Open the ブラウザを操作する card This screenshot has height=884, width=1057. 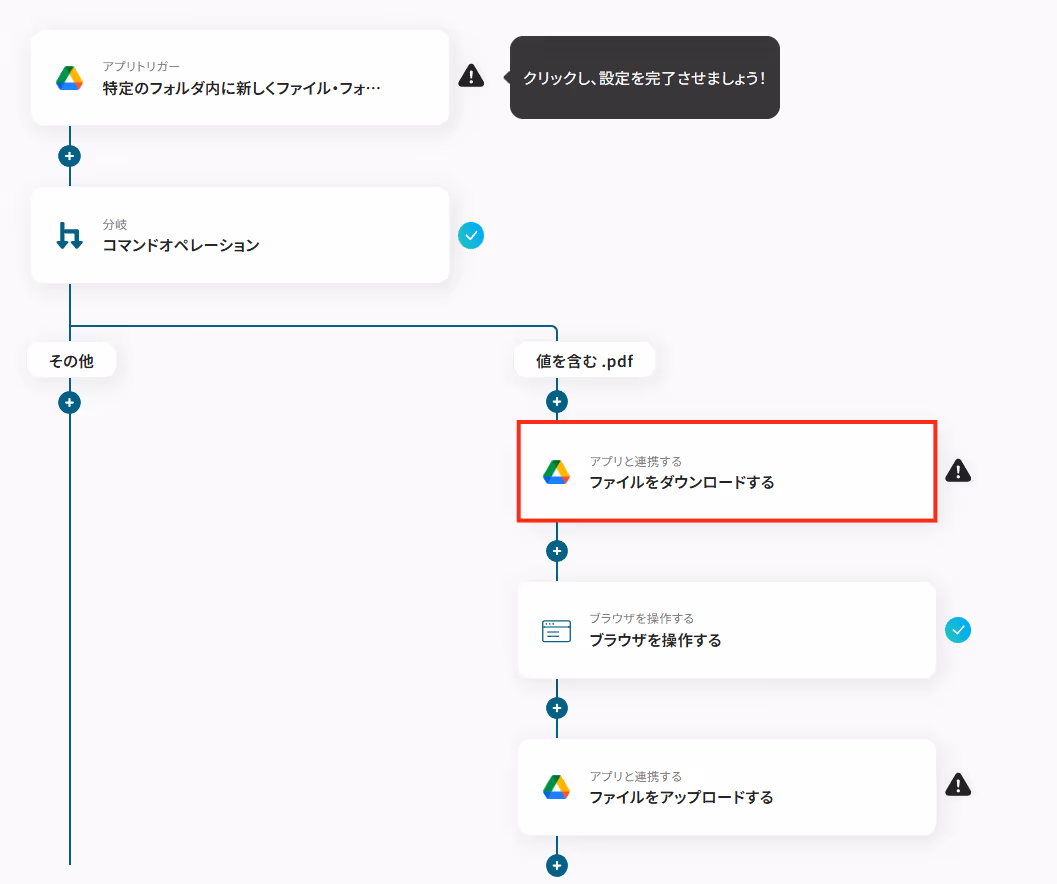(x=727, y=630)
